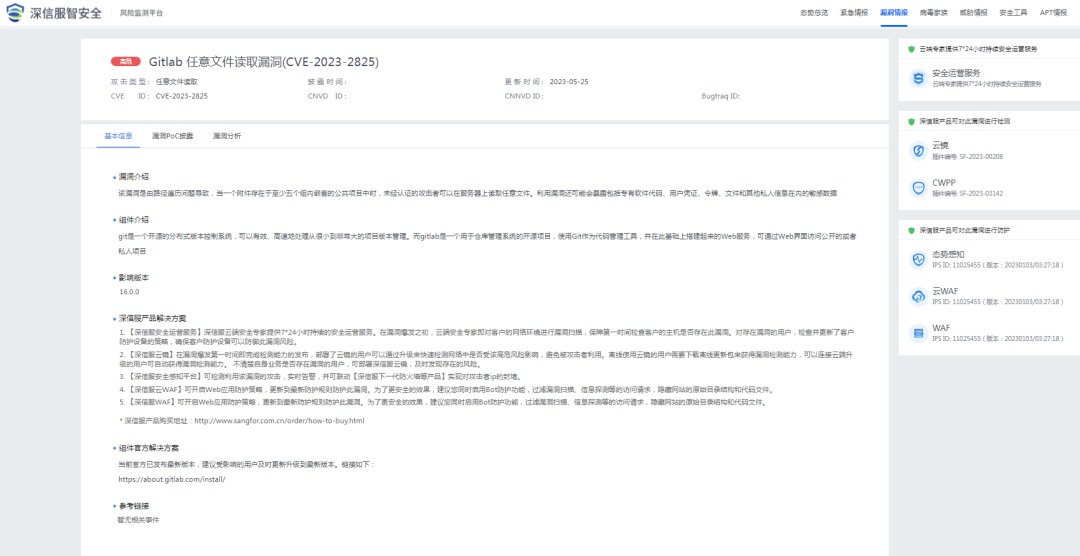Open the WAF product title
1080x556 pixels.
point(941,329)
